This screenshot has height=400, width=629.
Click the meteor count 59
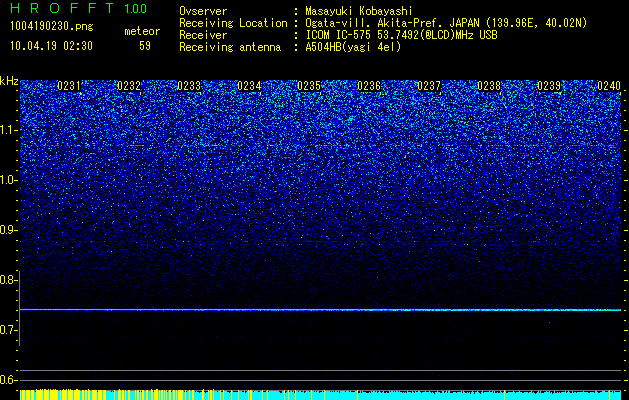click(x=145, y=46)
